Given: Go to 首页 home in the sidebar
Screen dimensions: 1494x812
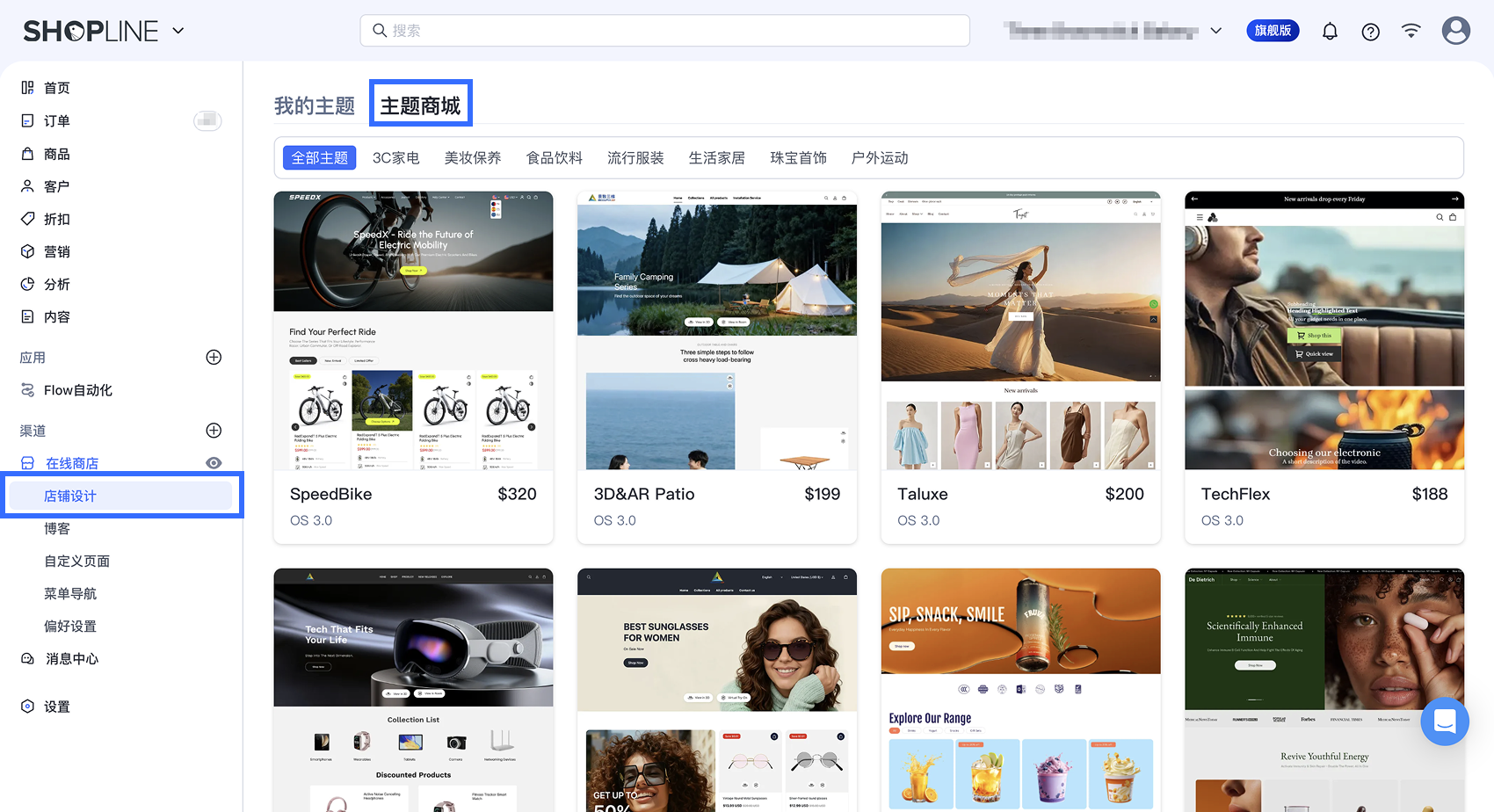Looking at the screenshot, I should (x=46, y=88).
